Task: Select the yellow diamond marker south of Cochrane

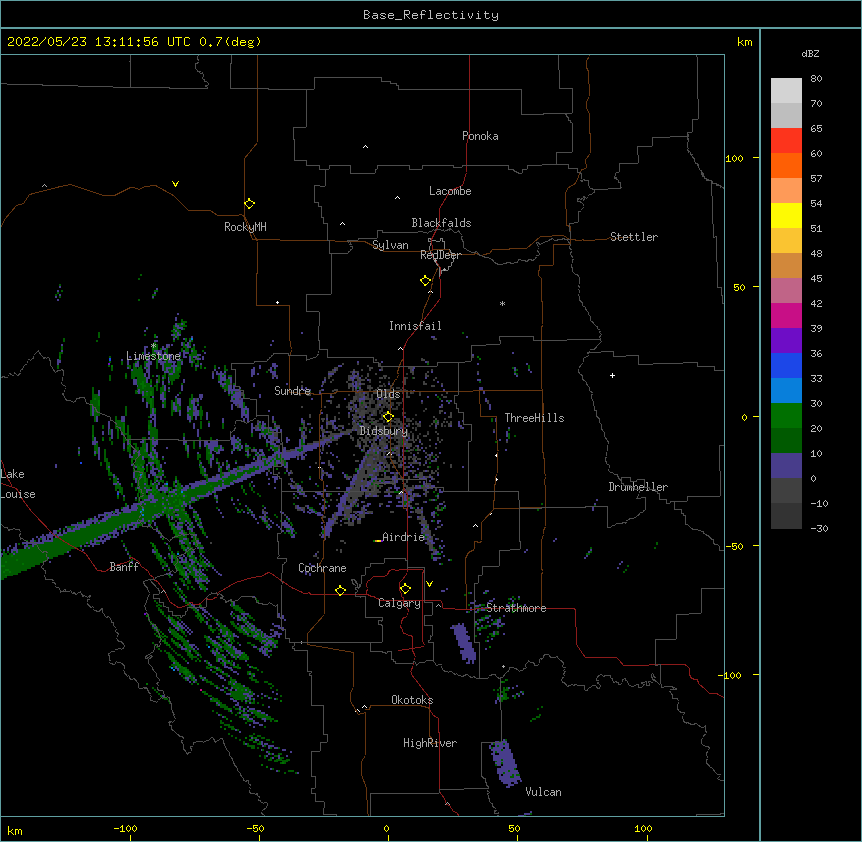Action: tap(340, 590)
